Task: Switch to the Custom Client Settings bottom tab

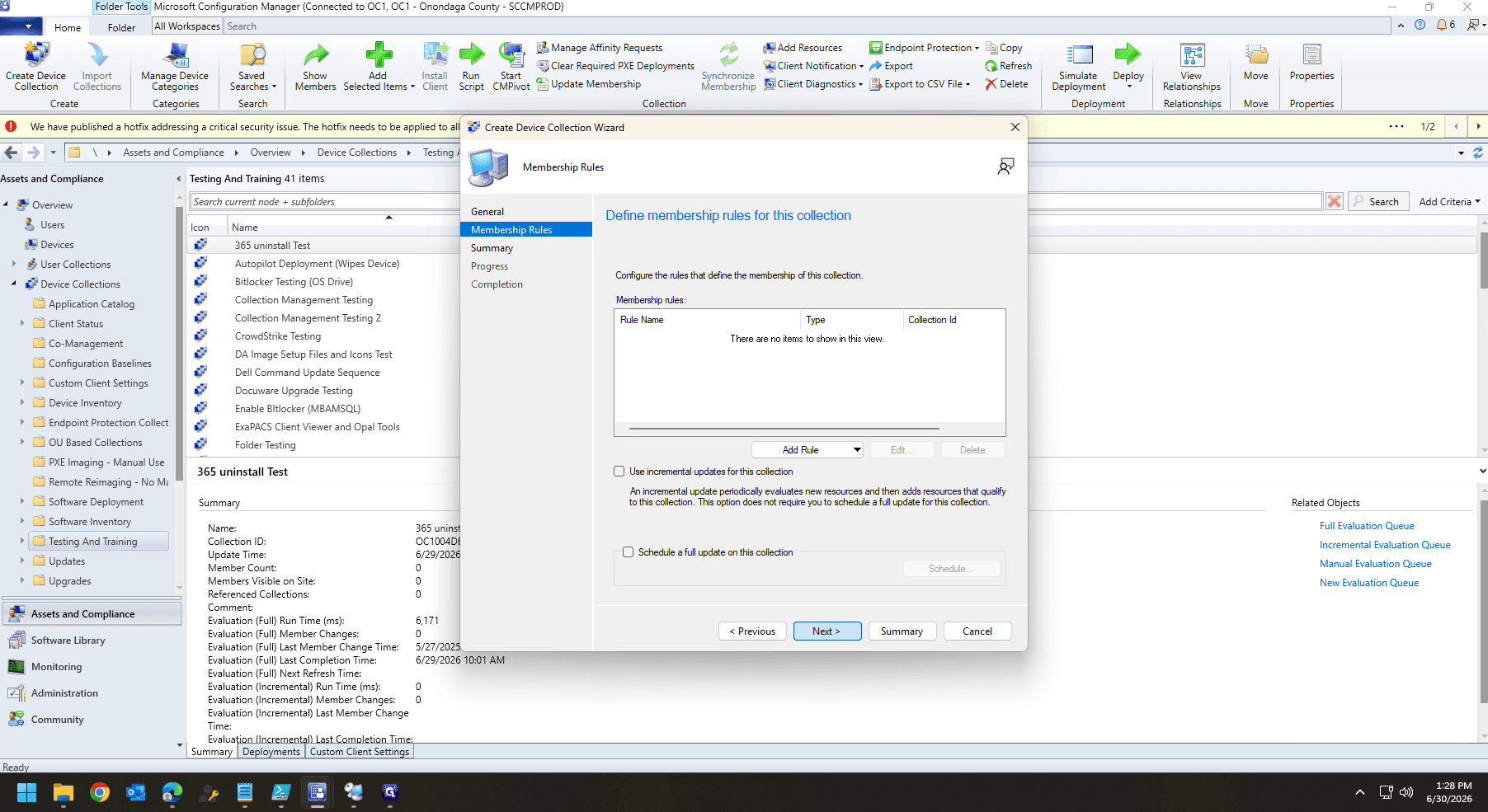Action: [360, 752]
